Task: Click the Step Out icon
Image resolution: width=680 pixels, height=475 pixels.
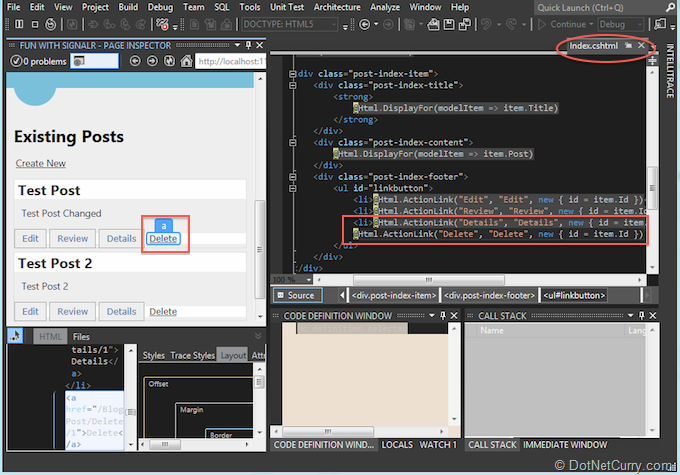Action: [141, 25]
